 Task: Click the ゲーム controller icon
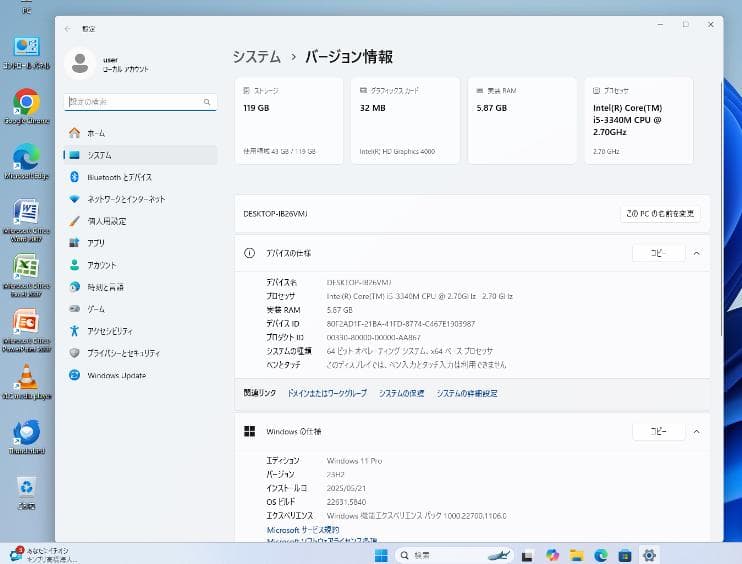(x=74, y=309)
